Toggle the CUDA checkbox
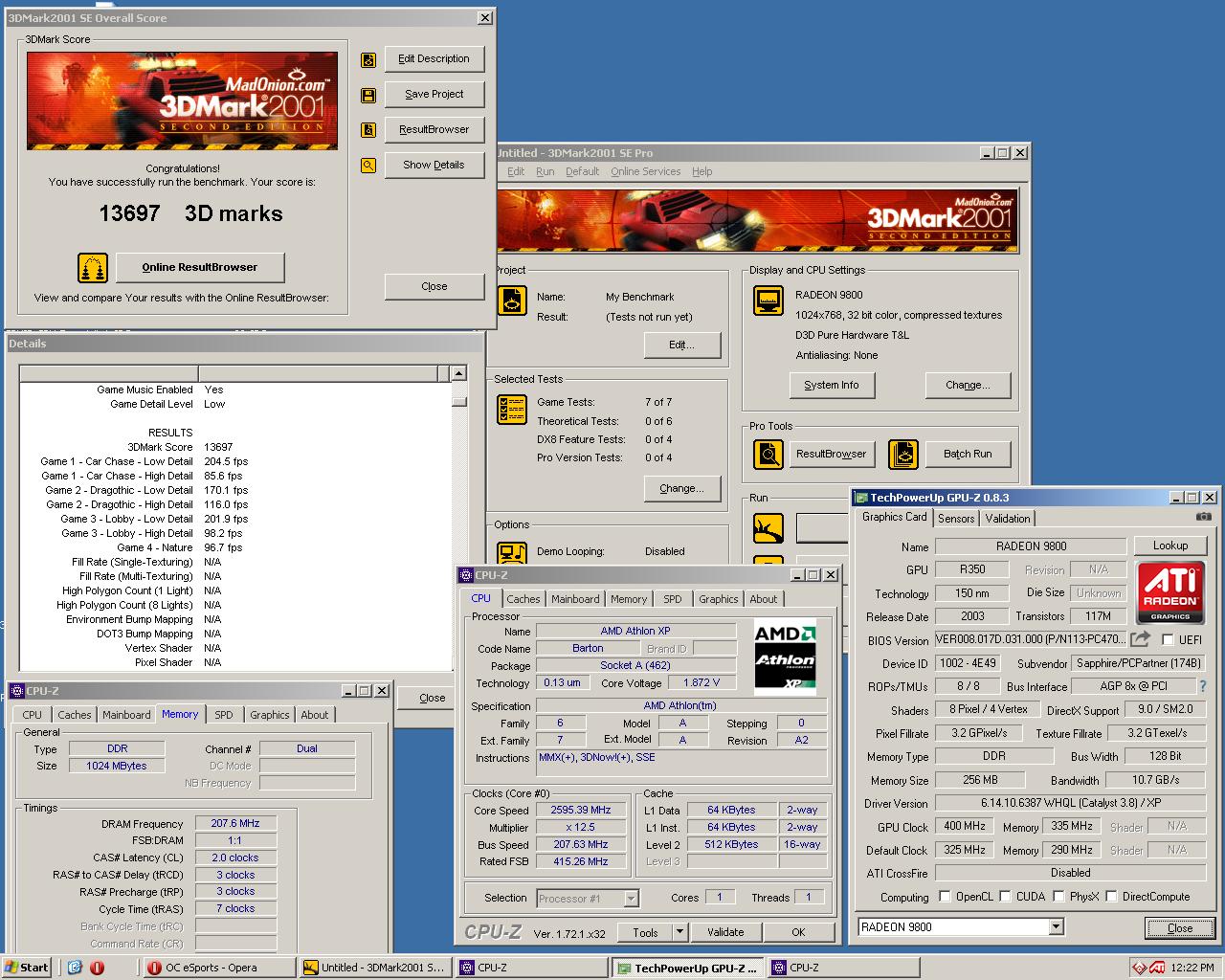Viewport: 1225px width, 980px height. point(1005,897)
